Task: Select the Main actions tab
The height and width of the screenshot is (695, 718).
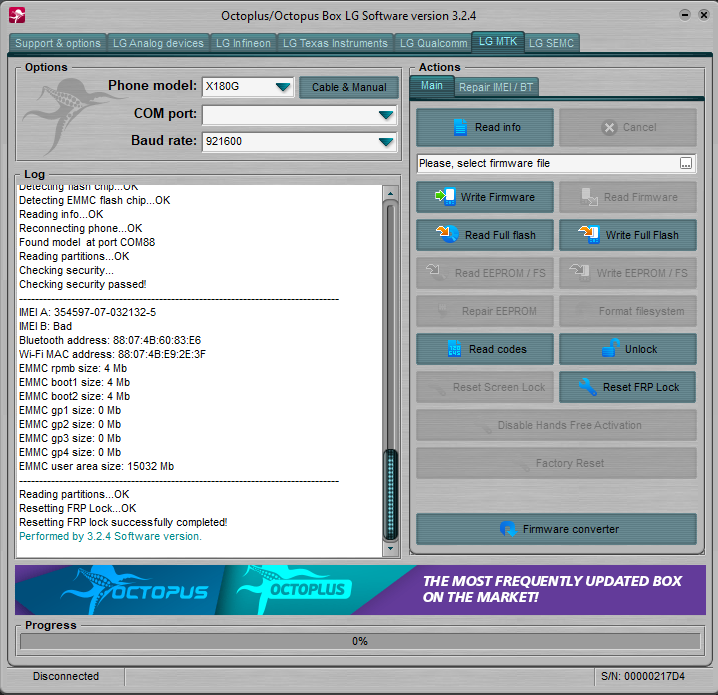Action: 431,86
